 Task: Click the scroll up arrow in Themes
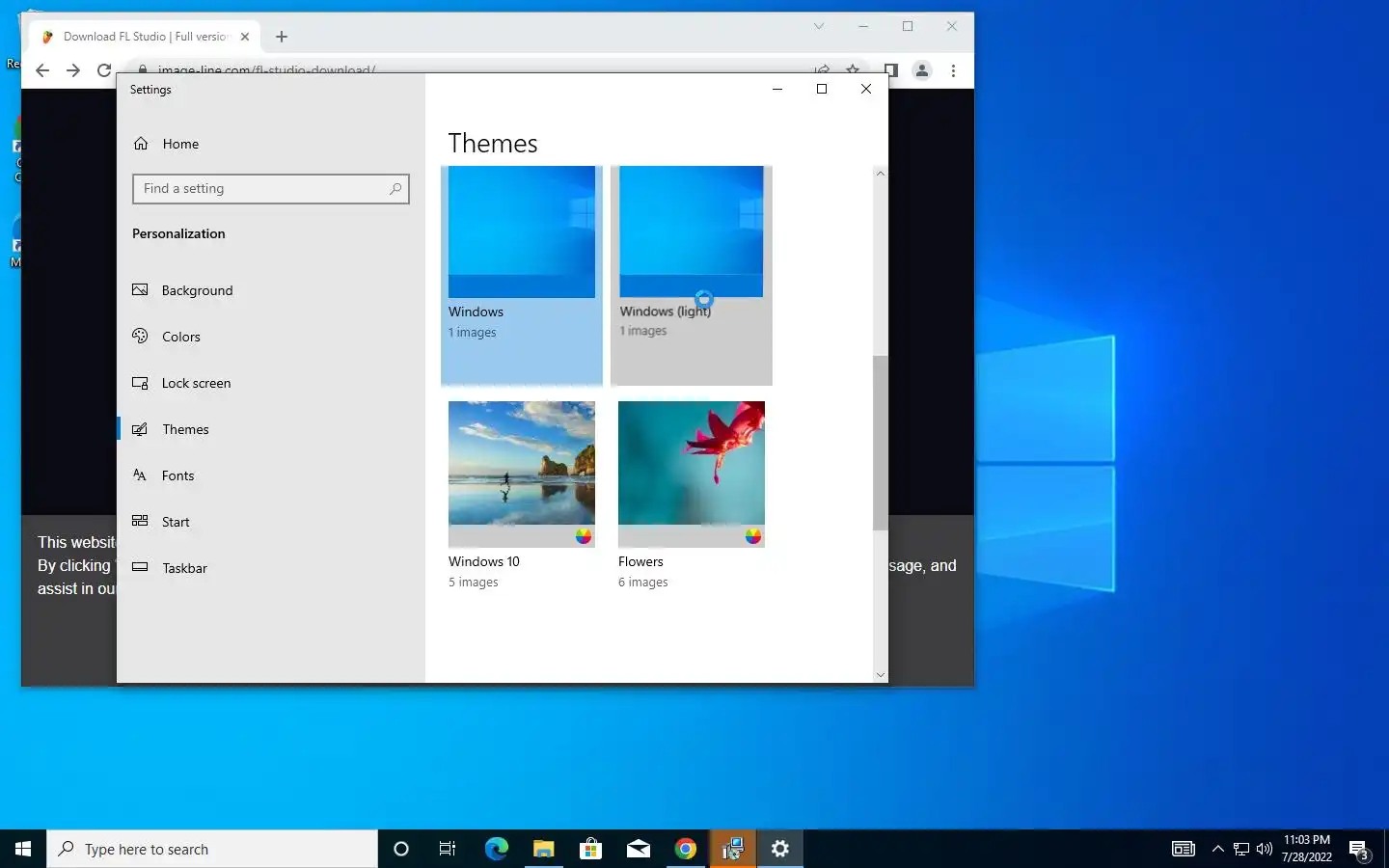(880, 174)
